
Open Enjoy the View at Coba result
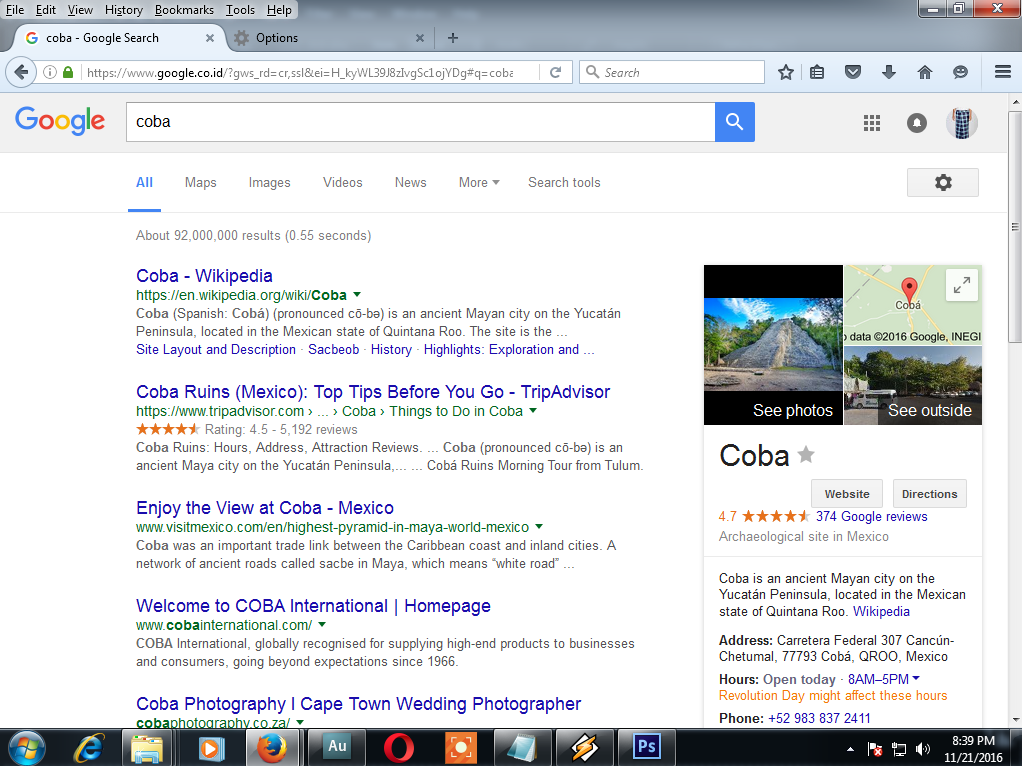265,508
